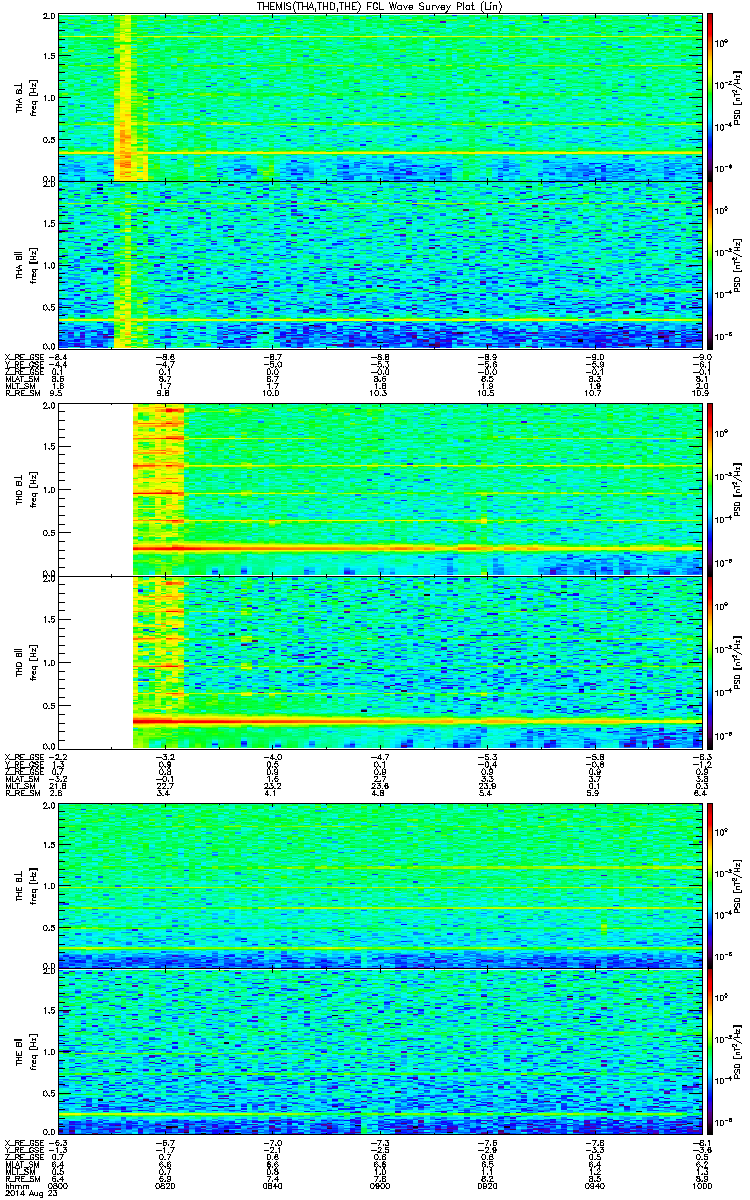Click the X_RE_GSE value -2.2 under THD panels

pos(59,757)
